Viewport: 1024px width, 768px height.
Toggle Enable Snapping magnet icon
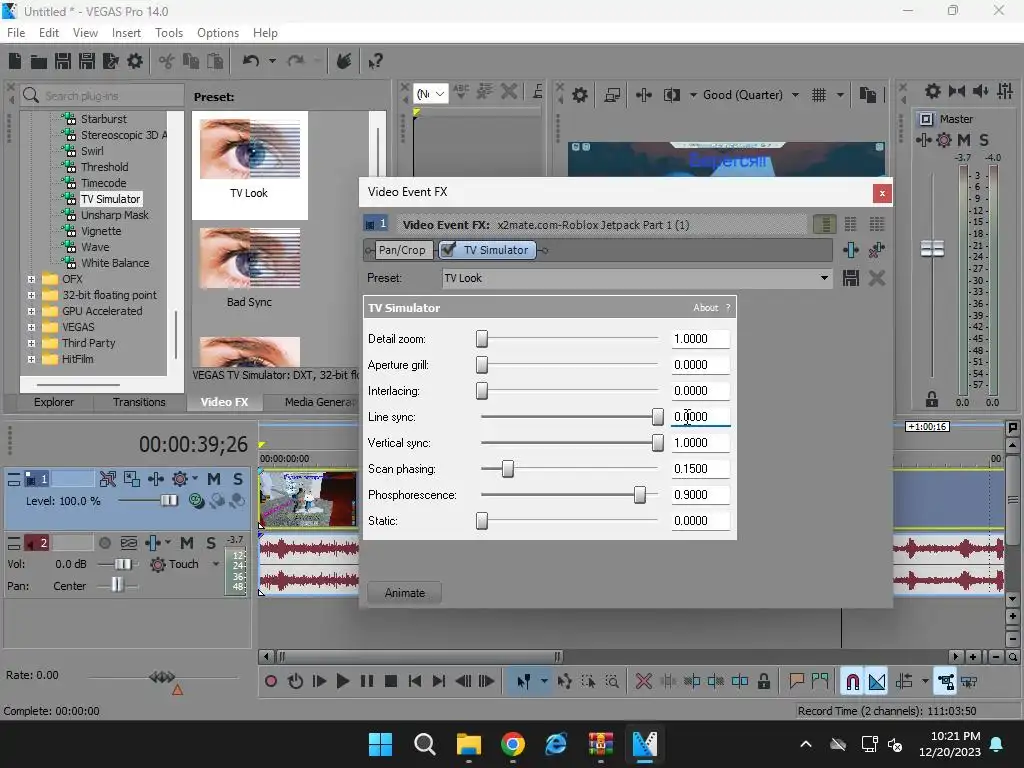(852, 682)
